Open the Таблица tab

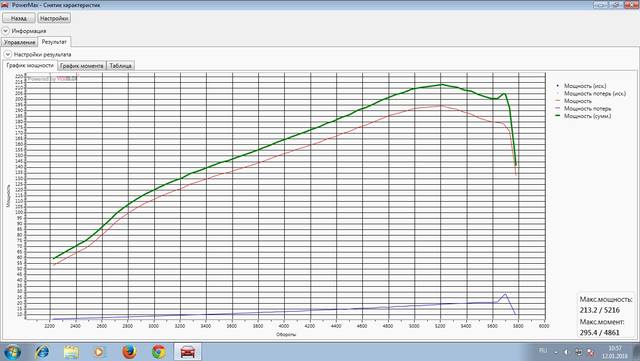(x=120, y=66)
